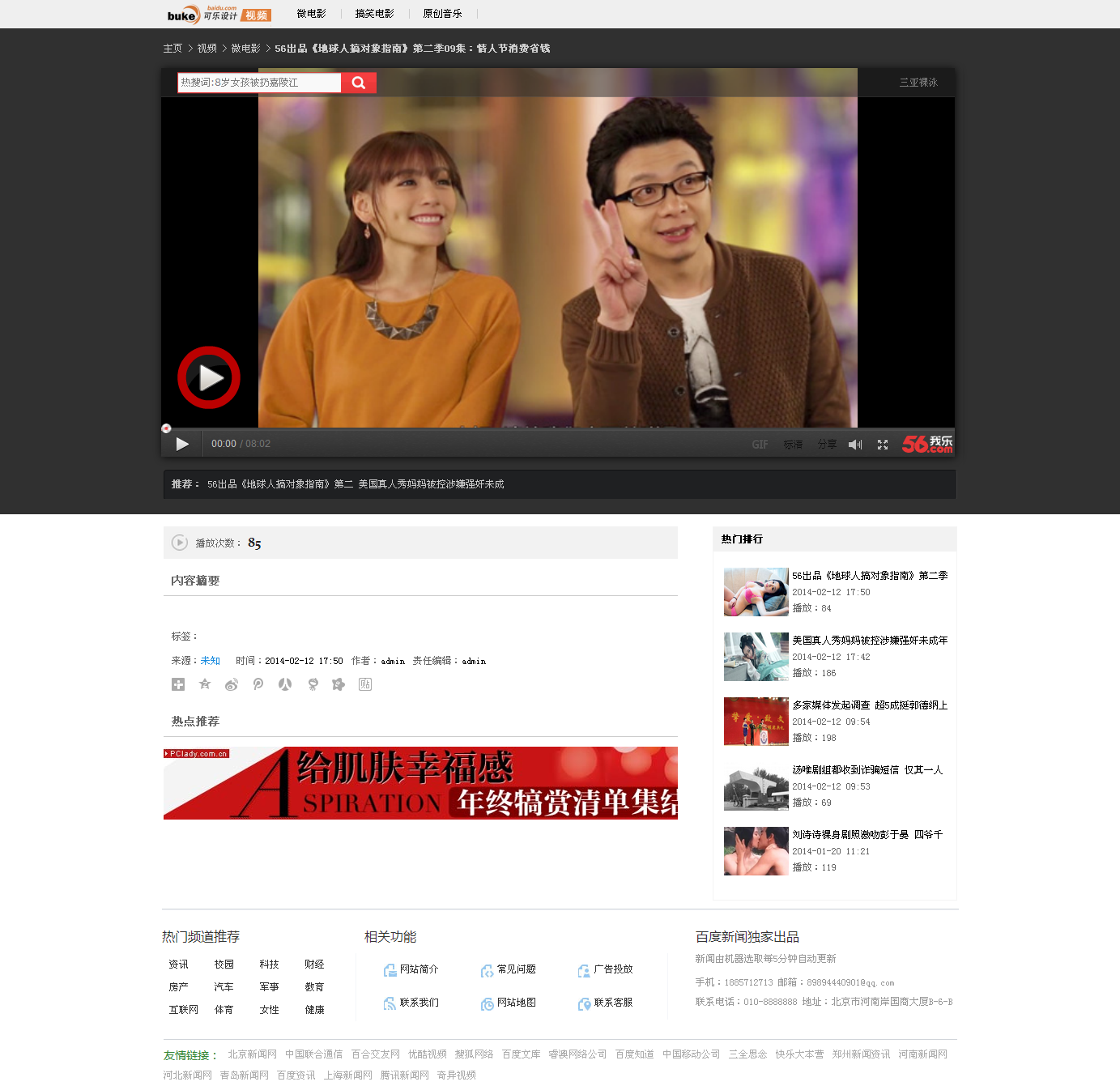
Task: Open the 标清 quality selector
Action: click(793, 445)
